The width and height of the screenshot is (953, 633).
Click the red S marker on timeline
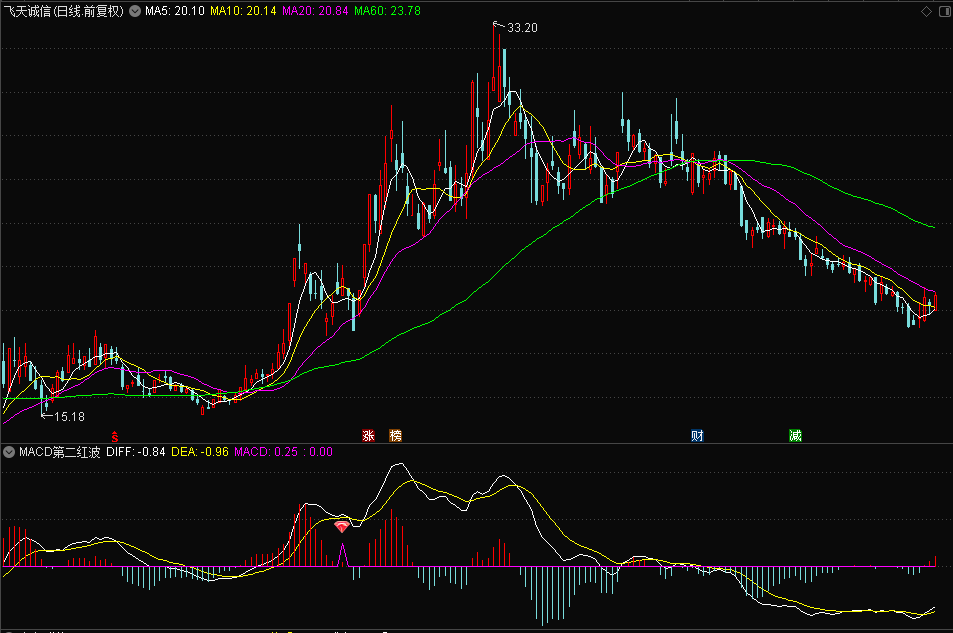coord(115,436)
